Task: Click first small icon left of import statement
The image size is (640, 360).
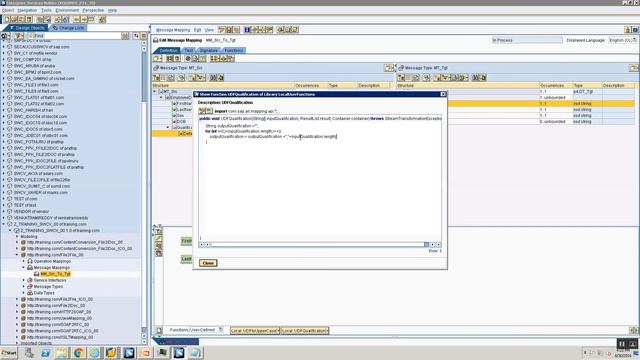Action: click(202, 111)
